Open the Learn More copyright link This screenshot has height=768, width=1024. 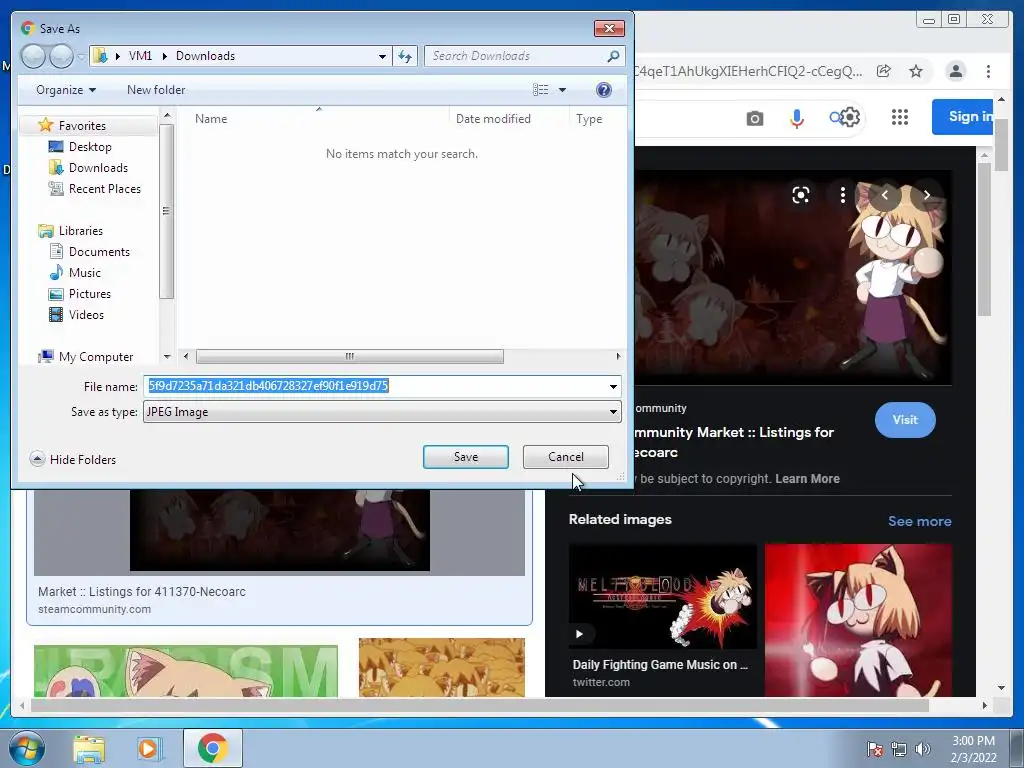tap(807, 479)
